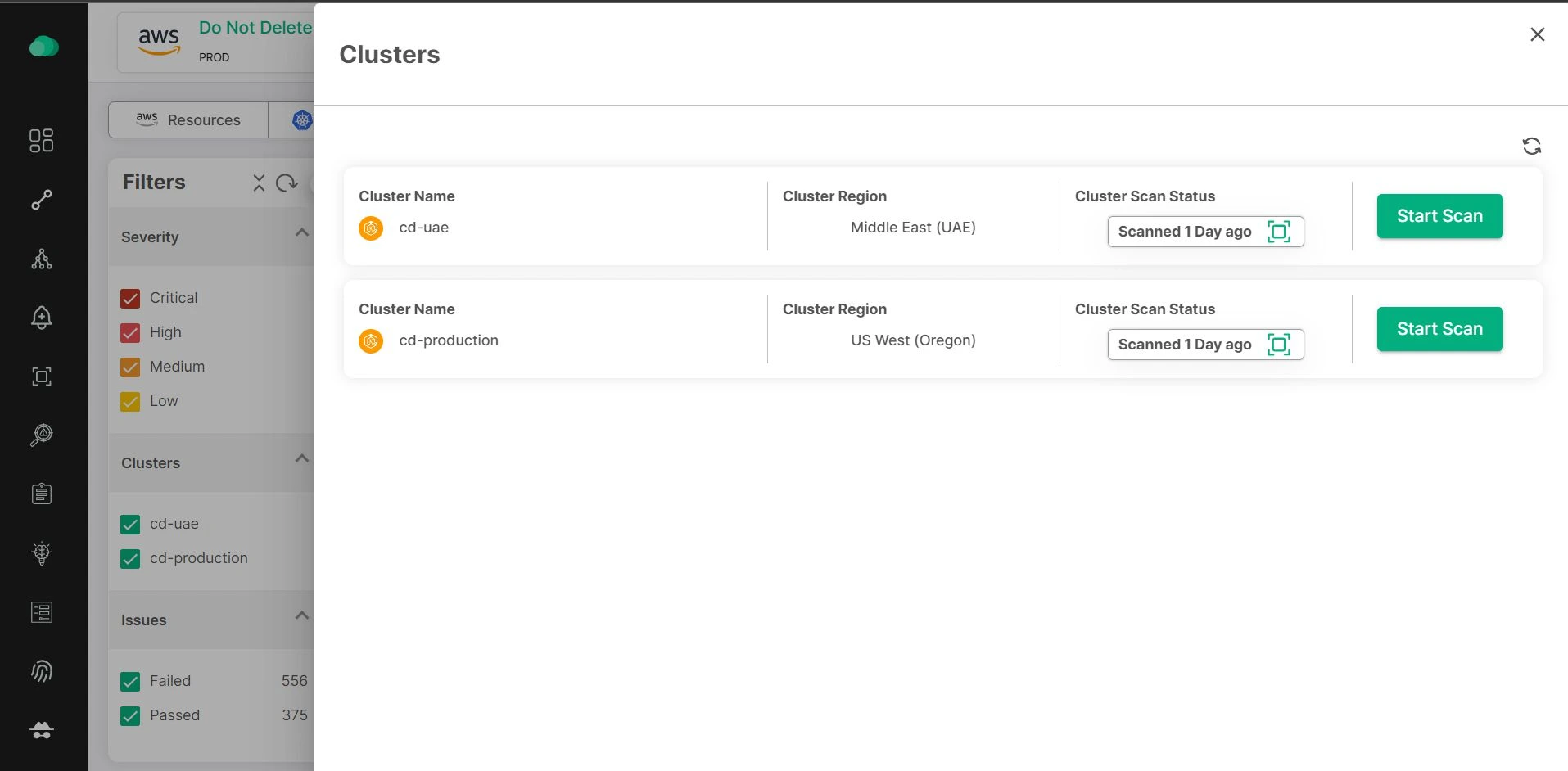Click scan icon in cd-uae scan status

[1278, 232]
